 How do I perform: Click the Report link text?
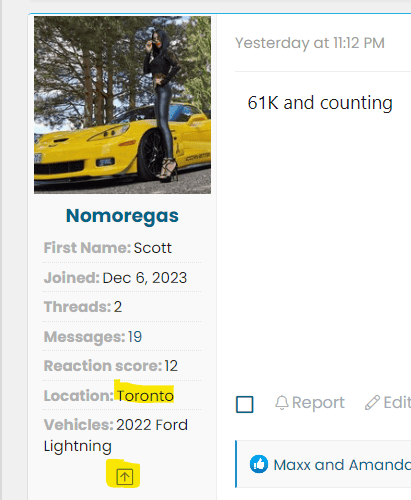click(318, 402)
